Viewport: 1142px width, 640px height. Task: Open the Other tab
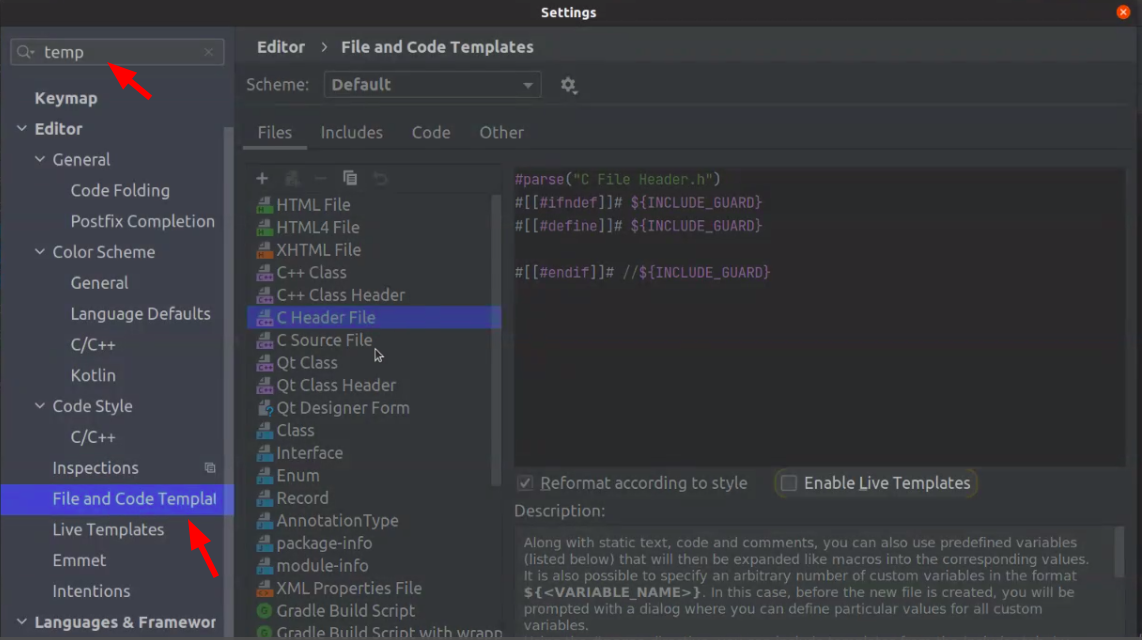tap(501, 132)
